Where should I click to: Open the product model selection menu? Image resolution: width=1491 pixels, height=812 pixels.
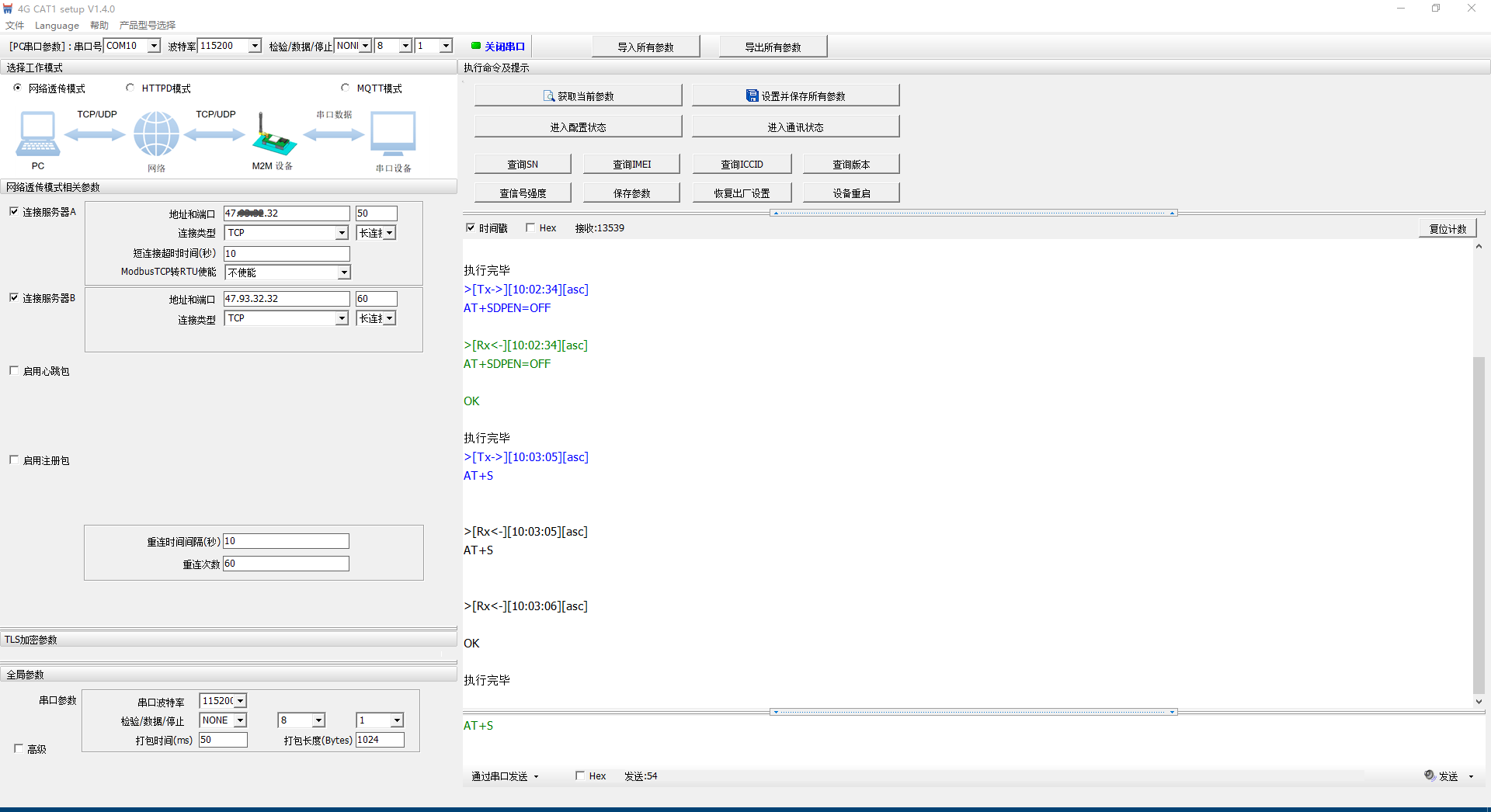point(148,26)
